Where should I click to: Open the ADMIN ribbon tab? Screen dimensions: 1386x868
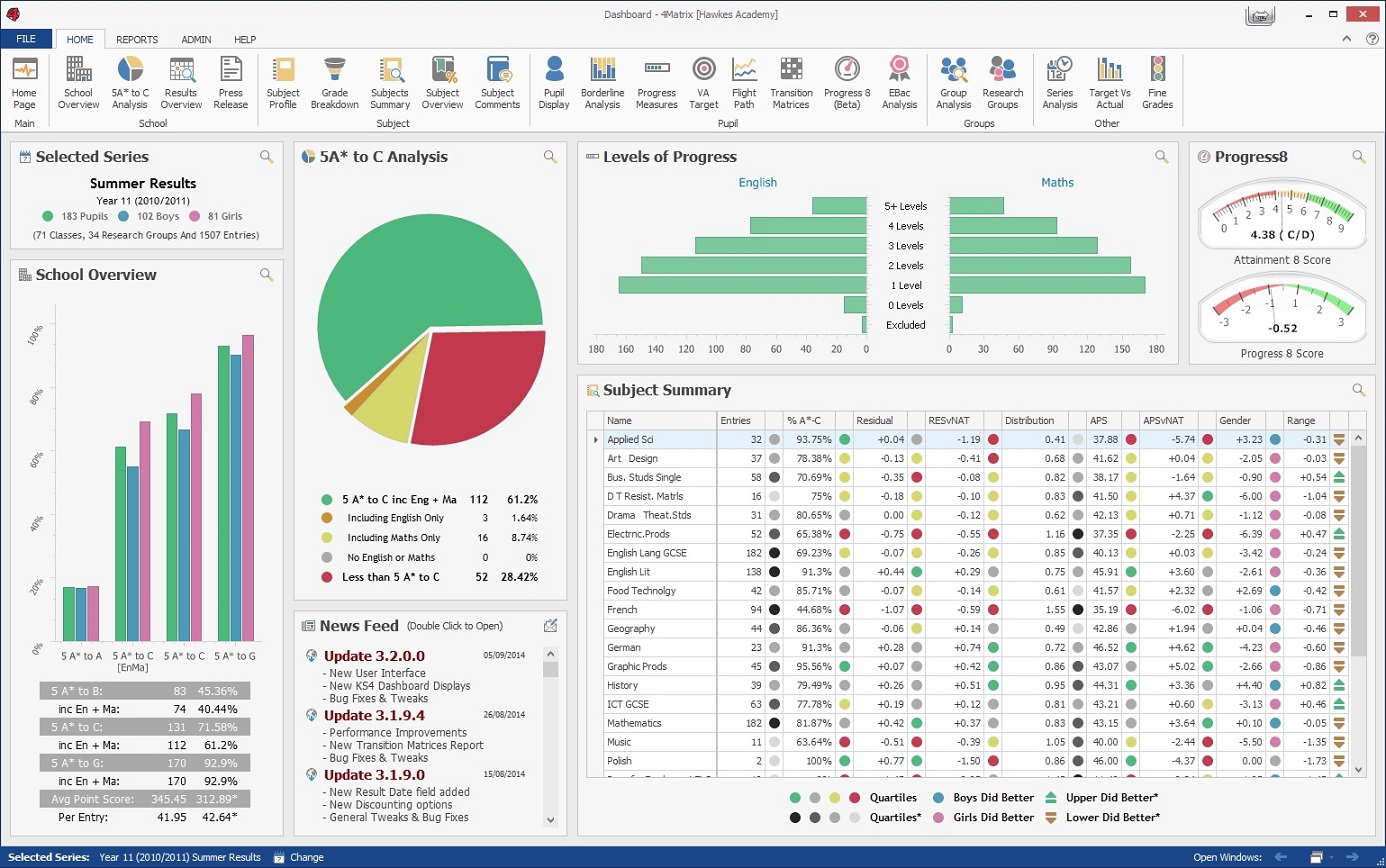click(x=196, y=40)
